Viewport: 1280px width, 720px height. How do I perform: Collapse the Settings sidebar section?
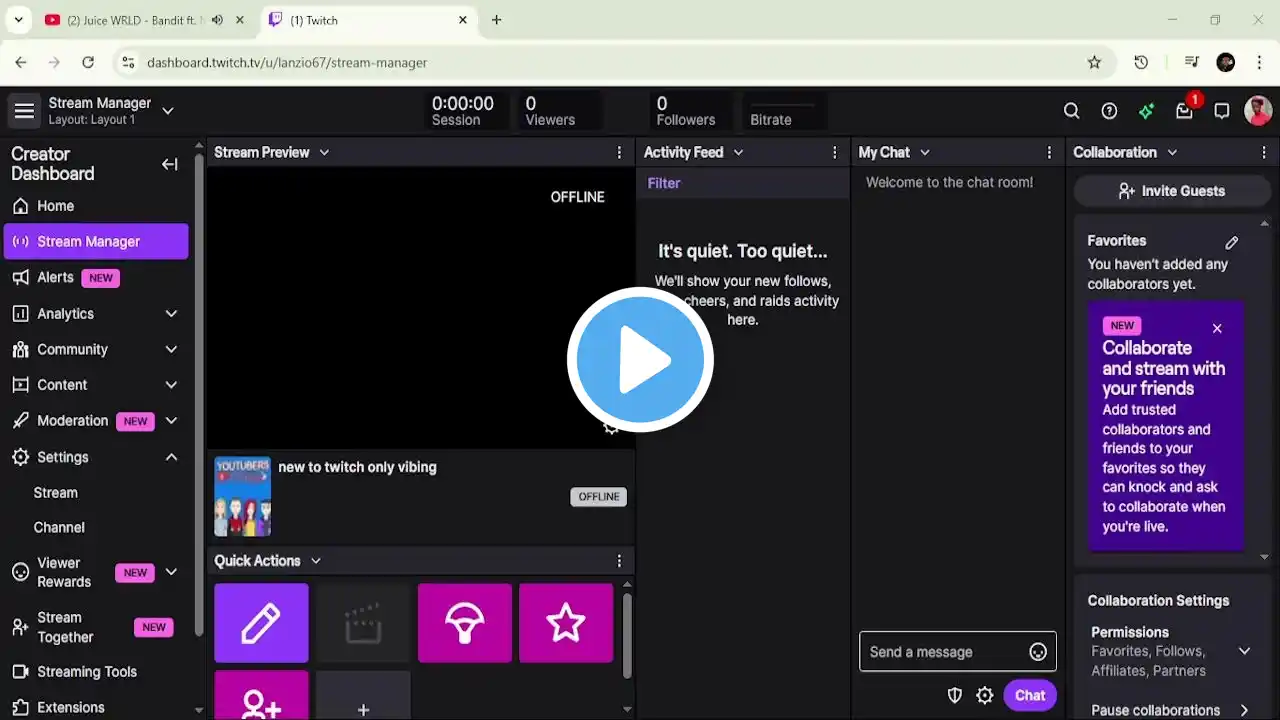[171, 457]
